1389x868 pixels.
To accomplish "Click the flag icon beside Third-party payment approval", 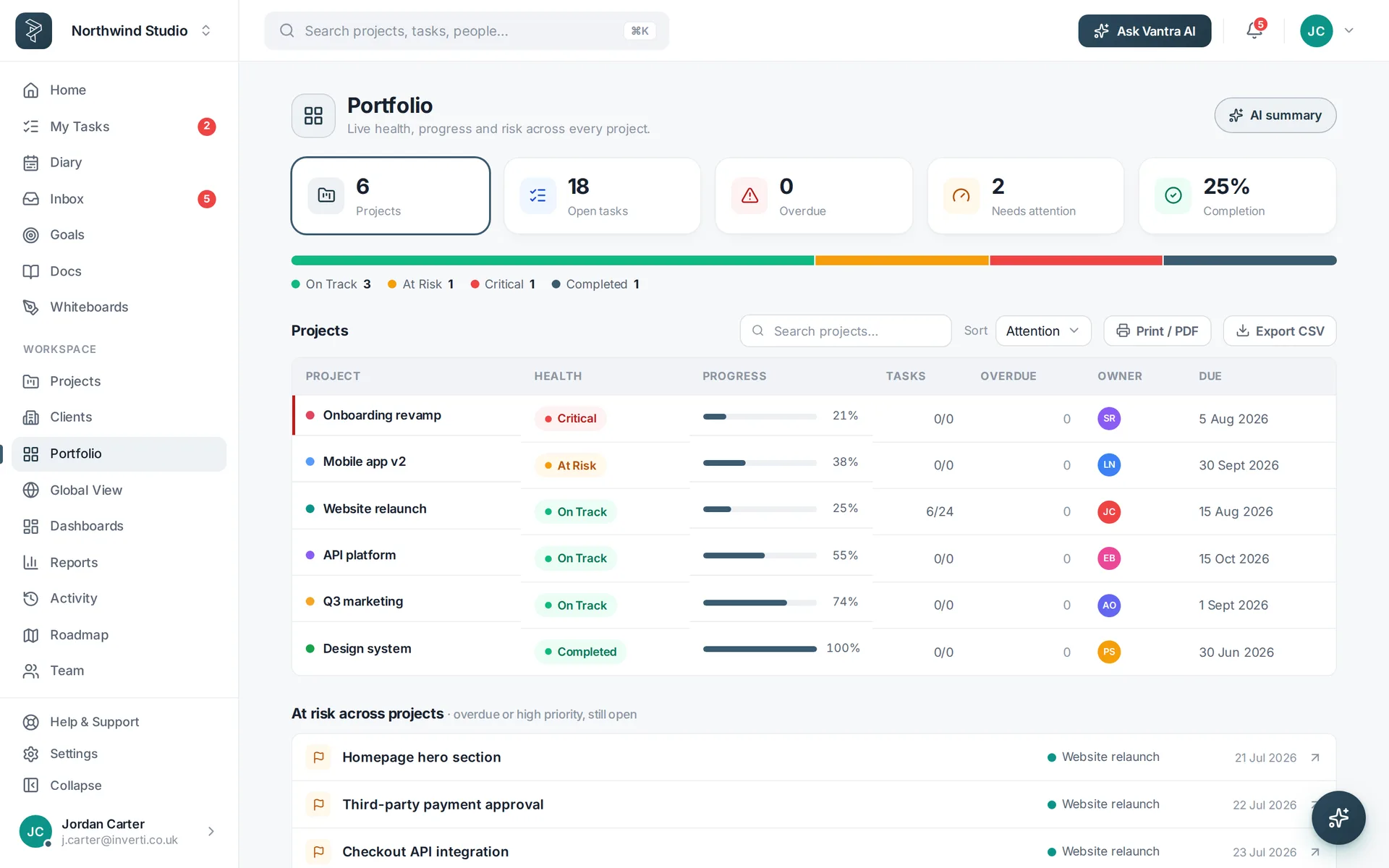I will coord(318,804).
